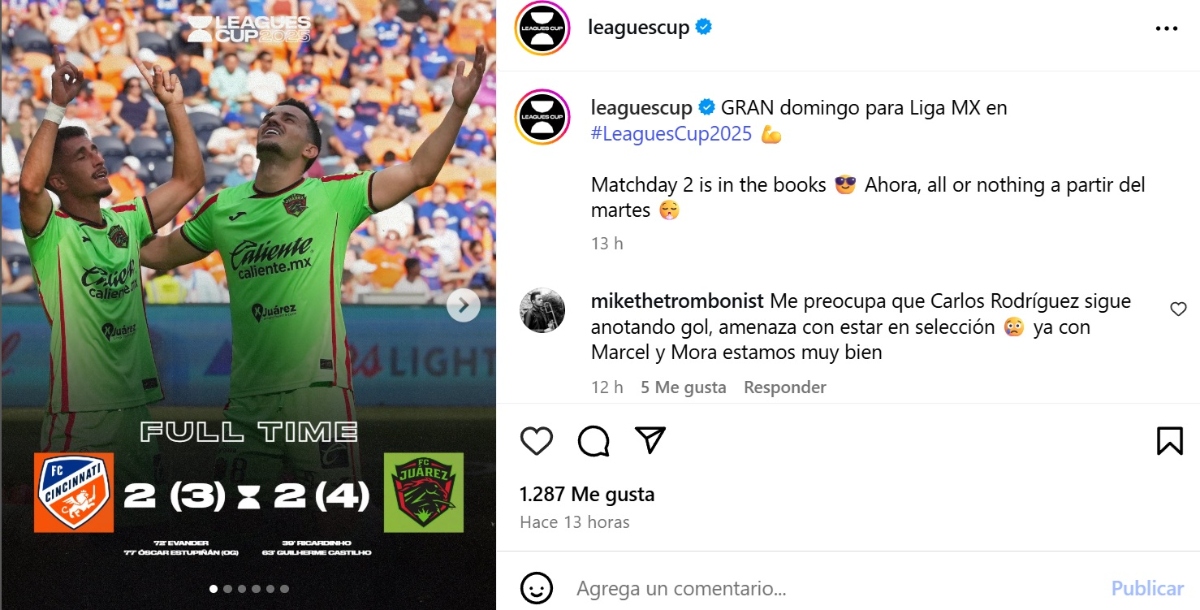The height and width of the screenshot is (610, 1200).
Task: Click the Publicar button
Action: pyautogui.click(x=1148, y=588)
